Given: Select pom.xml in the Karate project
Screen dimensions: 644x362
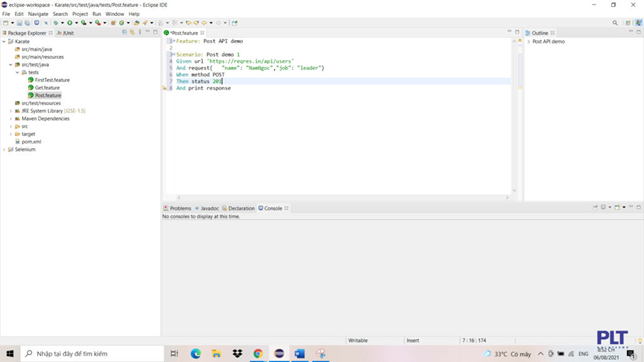Looking at the screenshot, I should (31, 142).
